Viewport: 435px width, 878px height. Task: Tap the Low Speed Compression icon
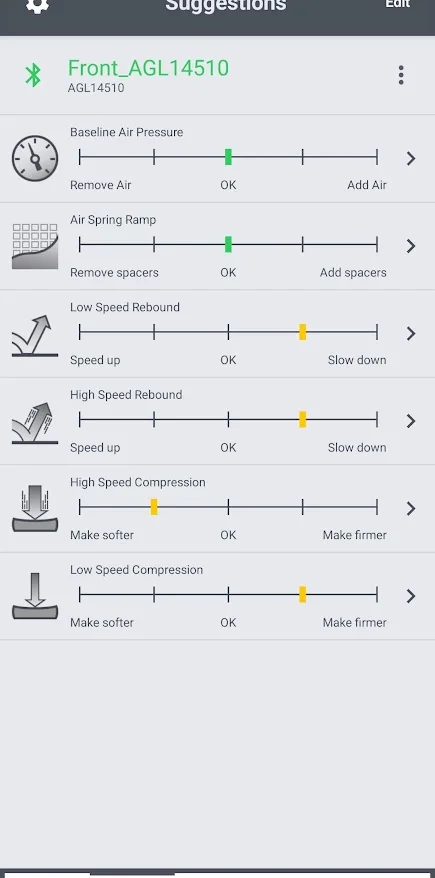[x=35, y=596]
